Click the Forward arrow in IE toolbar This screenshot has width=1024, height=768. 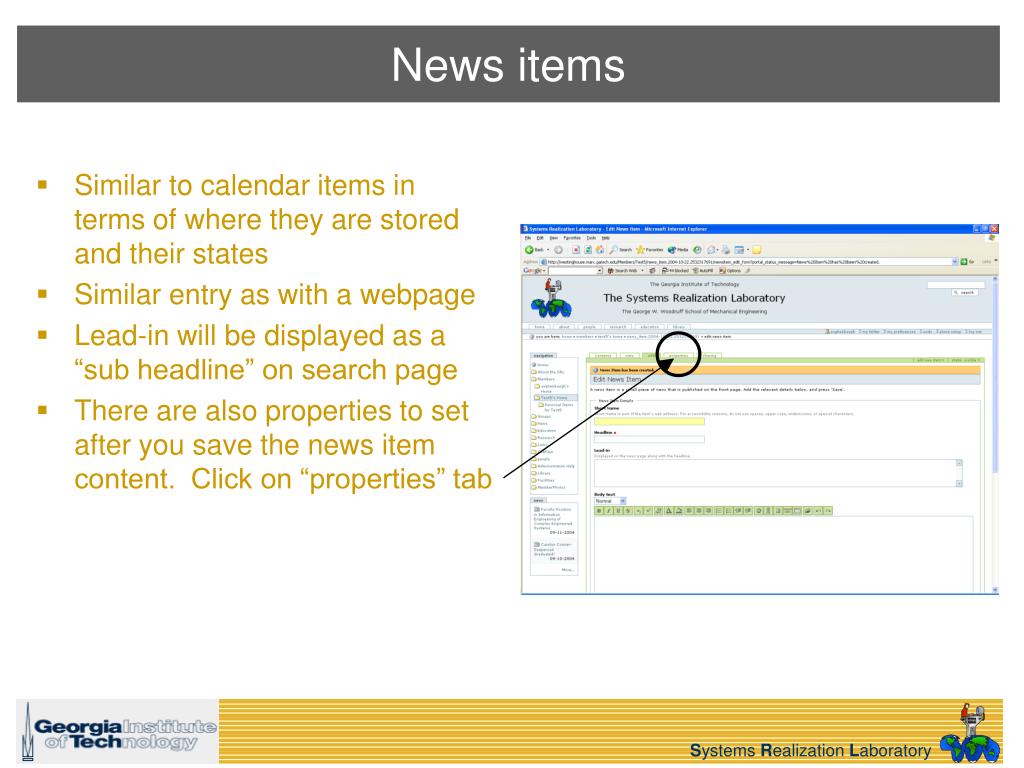[x=558, y=250]
